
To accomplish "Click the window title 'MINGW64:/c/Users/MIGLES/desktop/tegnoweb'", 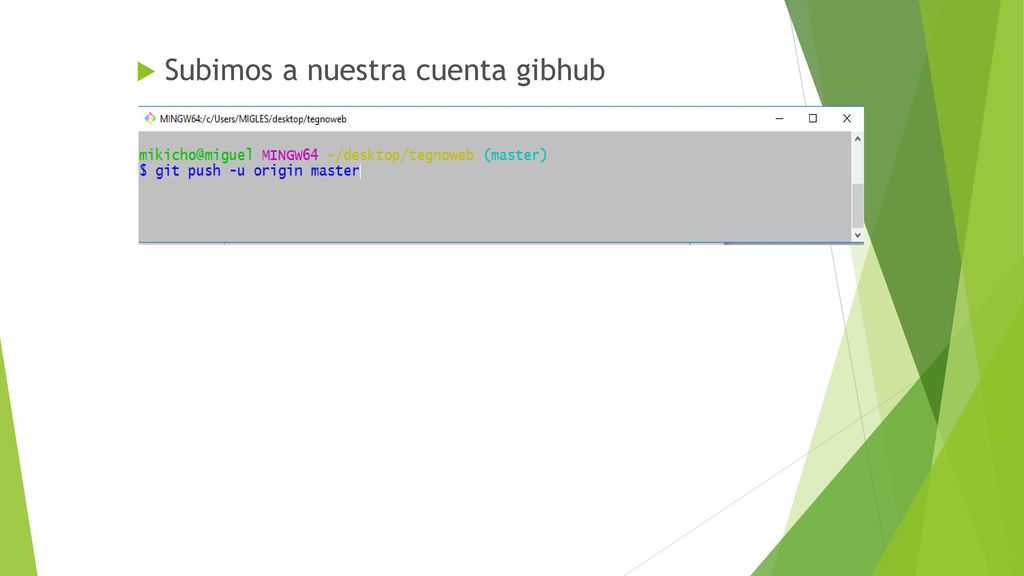I will pyautogui.click(x=253, y=119).
